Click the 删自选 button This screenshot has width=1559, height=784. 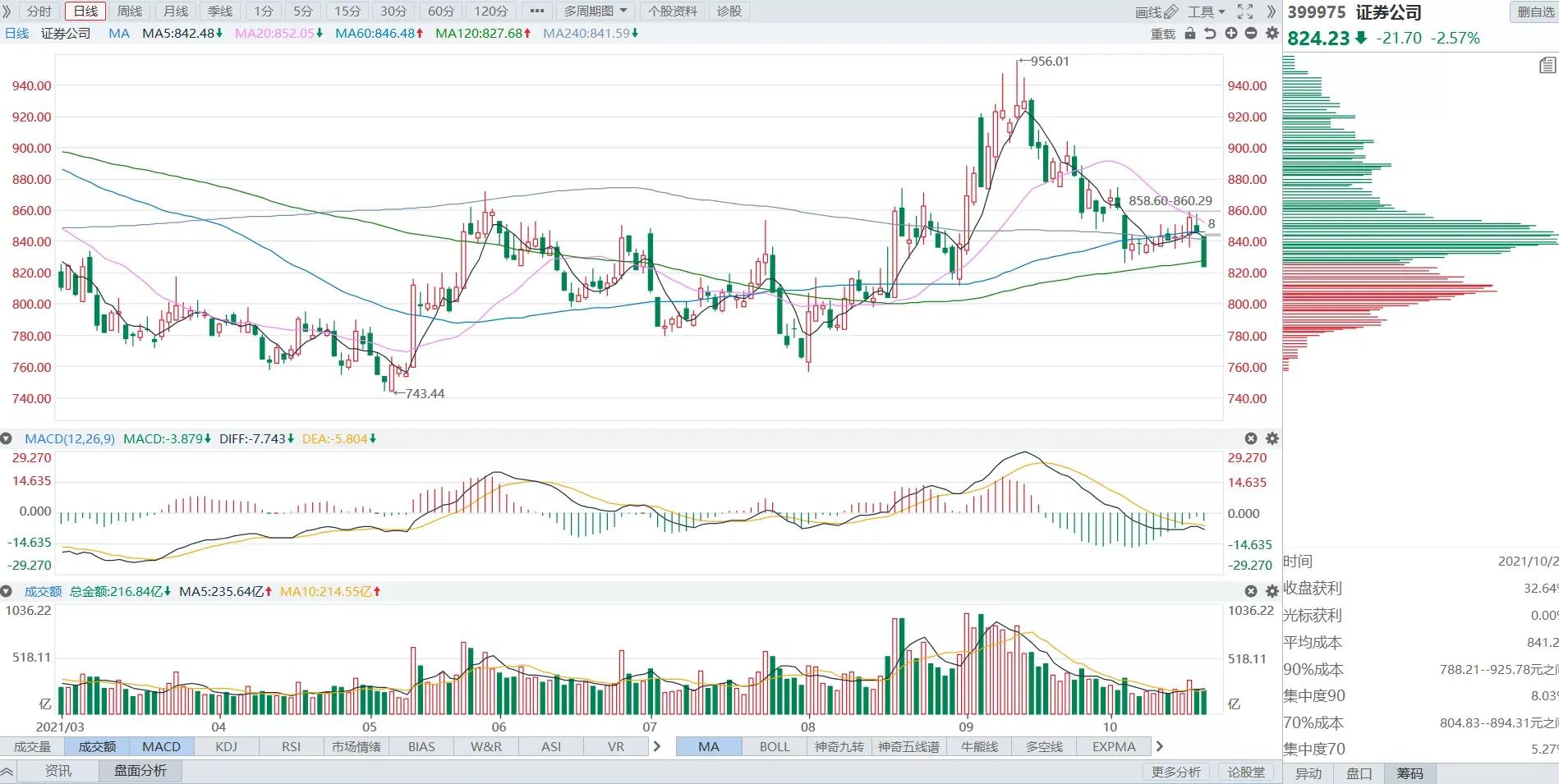pos(1534,11)
